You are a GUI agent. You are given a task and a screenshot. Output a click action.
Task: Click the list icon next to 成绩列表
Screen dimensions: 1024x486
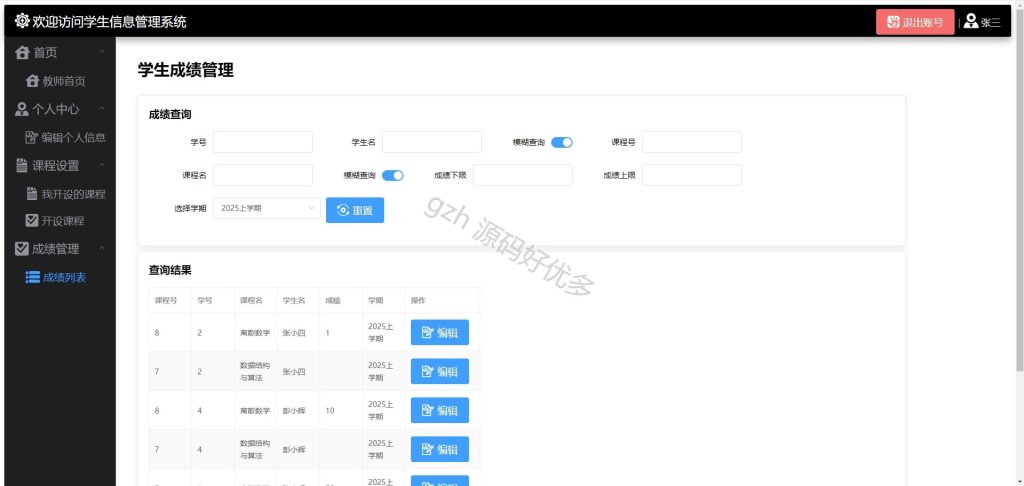pyautogui.click(x=33, y=277)
